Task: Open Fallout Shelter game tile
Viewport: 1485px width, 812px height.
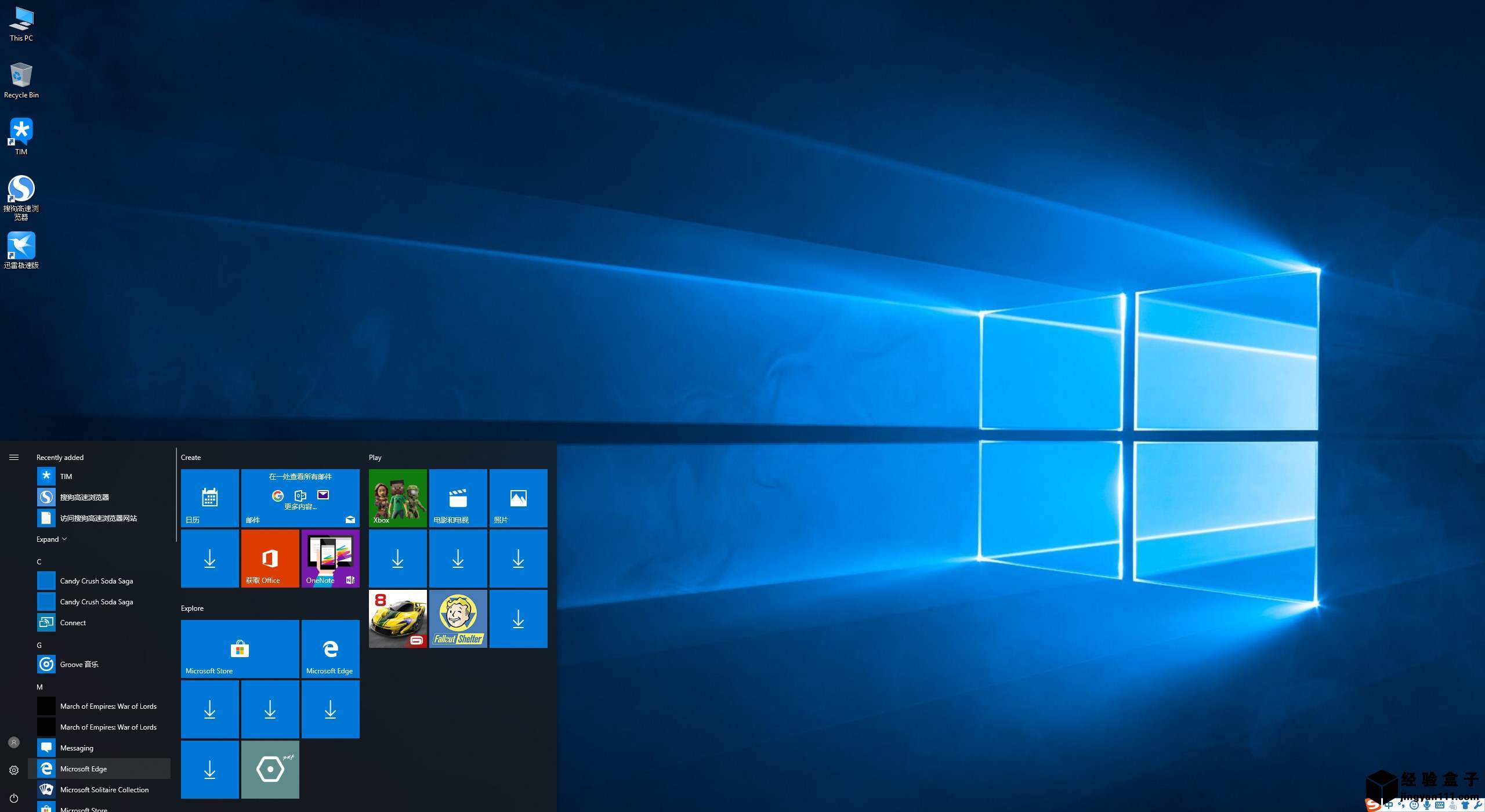Action: [x=457, y=619]
